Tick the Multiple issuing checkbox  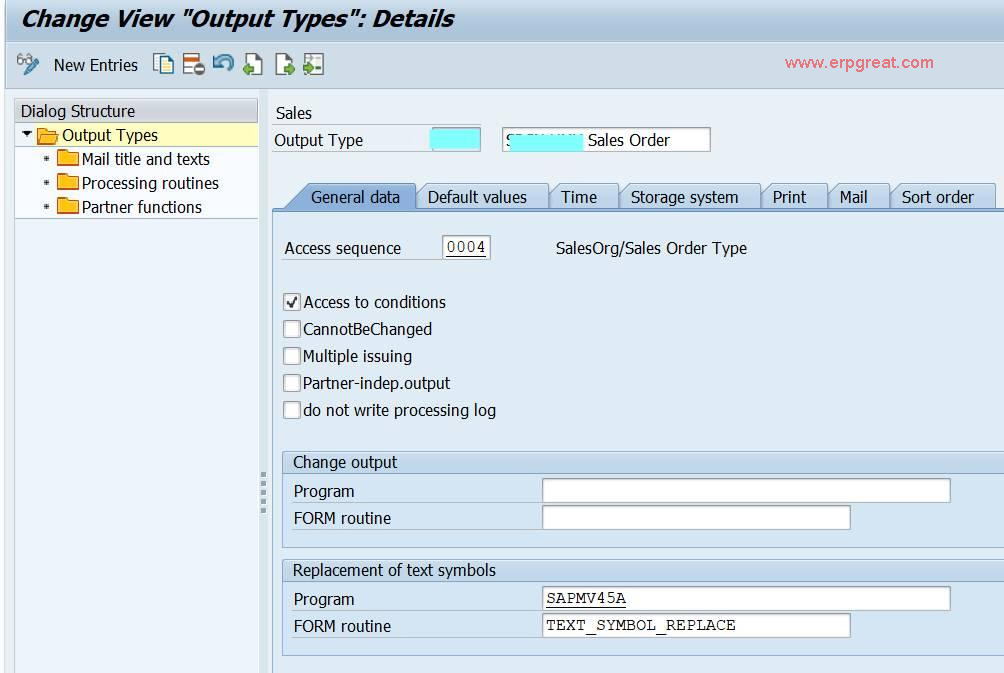click(x=292, y=356)
